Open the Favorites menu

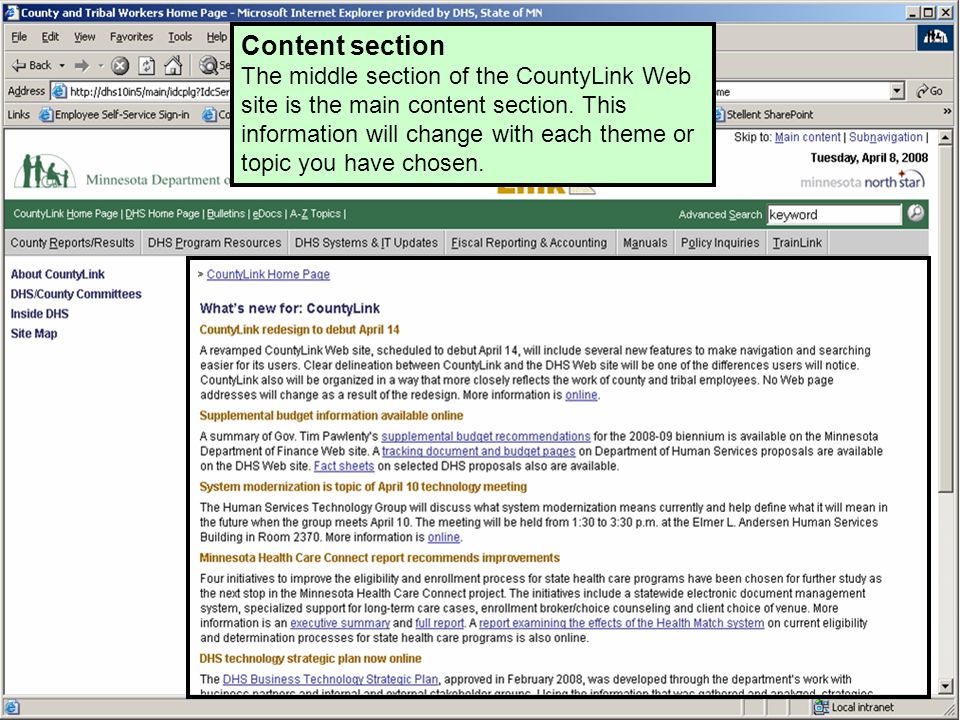[132, 37]
